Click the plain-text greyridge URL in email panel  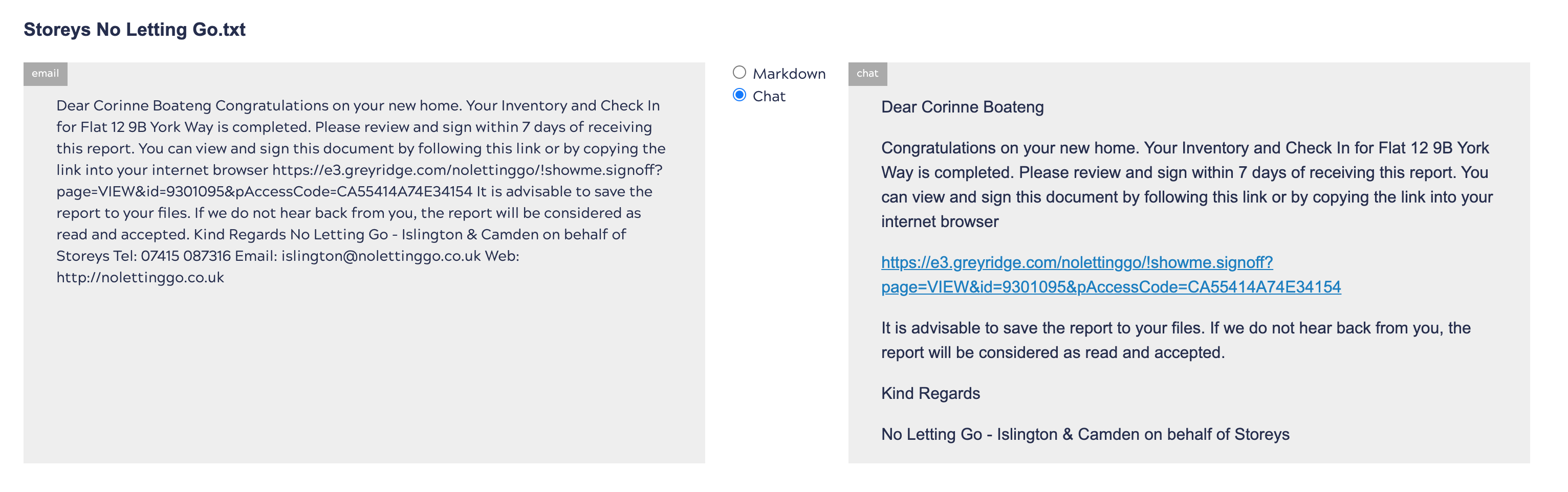point(466,170)
